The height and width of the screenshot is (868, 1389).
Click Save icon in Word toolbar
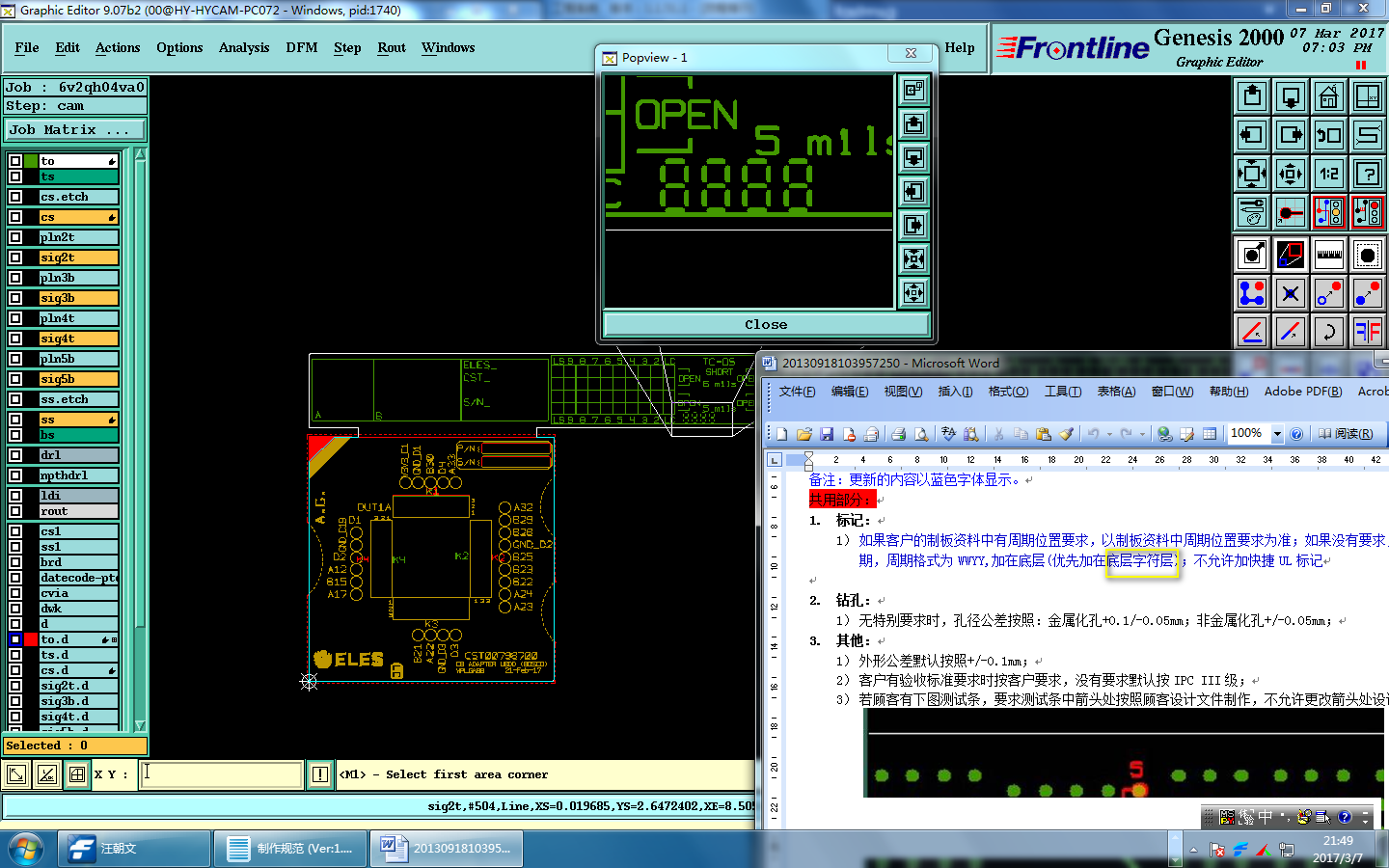827,434
